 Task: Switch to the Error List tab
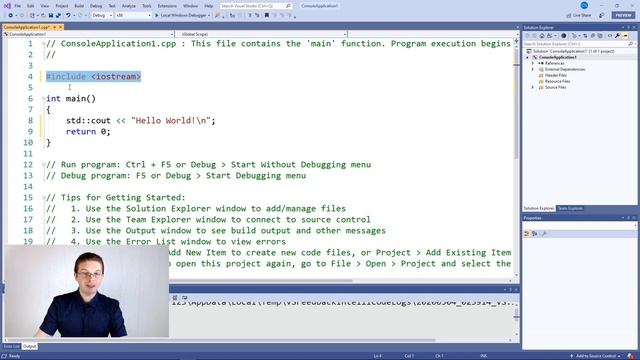pos(11,347)
